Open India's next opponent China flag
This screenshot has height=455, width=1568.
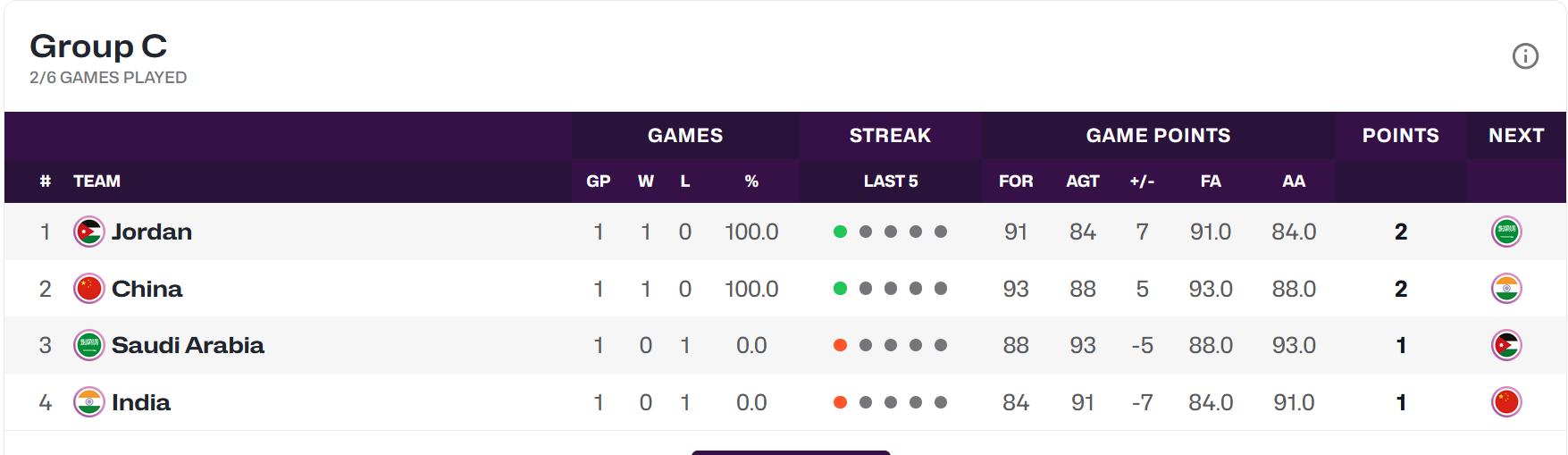tap(1506, 402)
